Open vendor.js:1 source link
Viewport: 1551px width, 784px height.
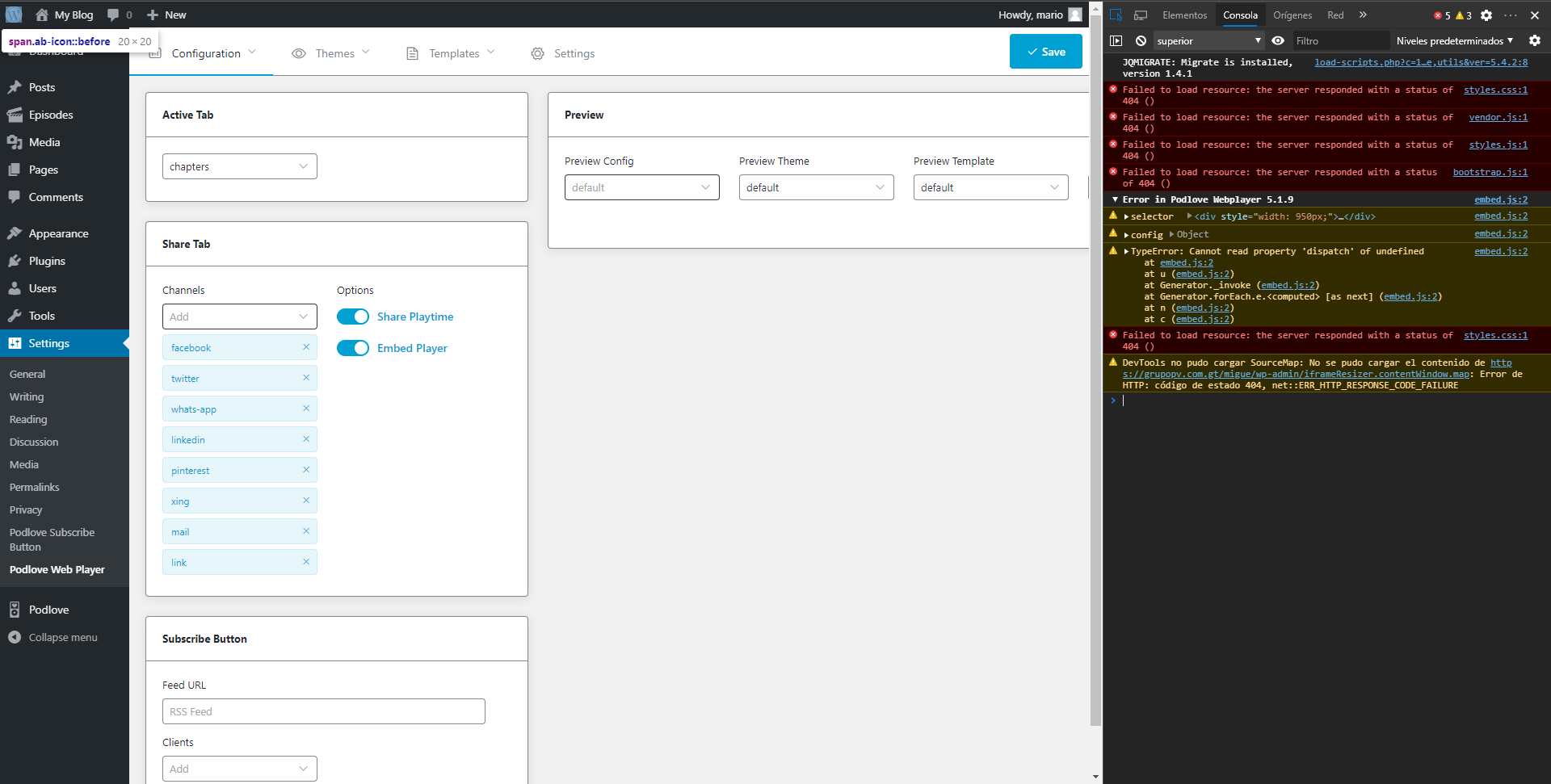point(1498,117)
